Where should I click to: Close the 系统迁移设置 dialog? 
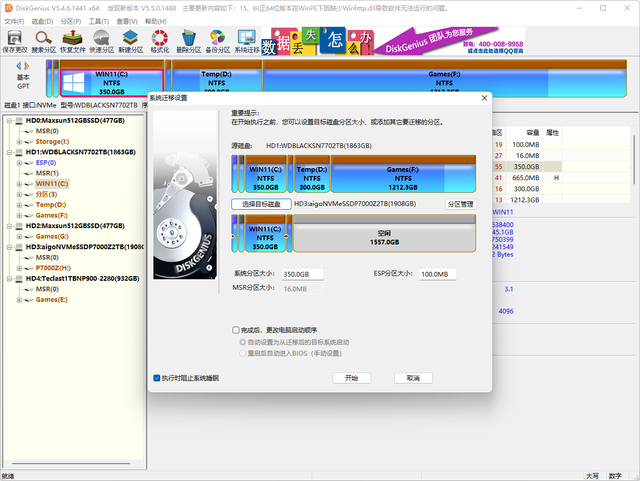[x=484, y=98]
